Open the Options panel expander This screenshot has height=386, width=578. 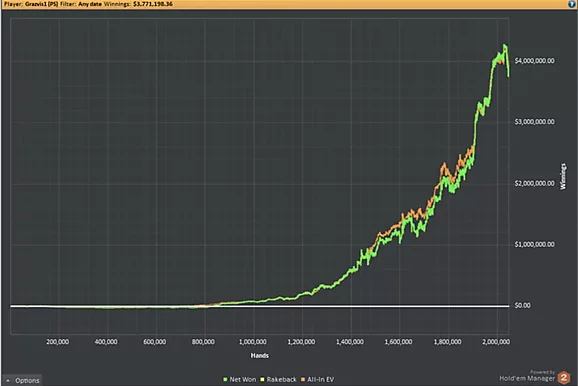tap(22, 380)
